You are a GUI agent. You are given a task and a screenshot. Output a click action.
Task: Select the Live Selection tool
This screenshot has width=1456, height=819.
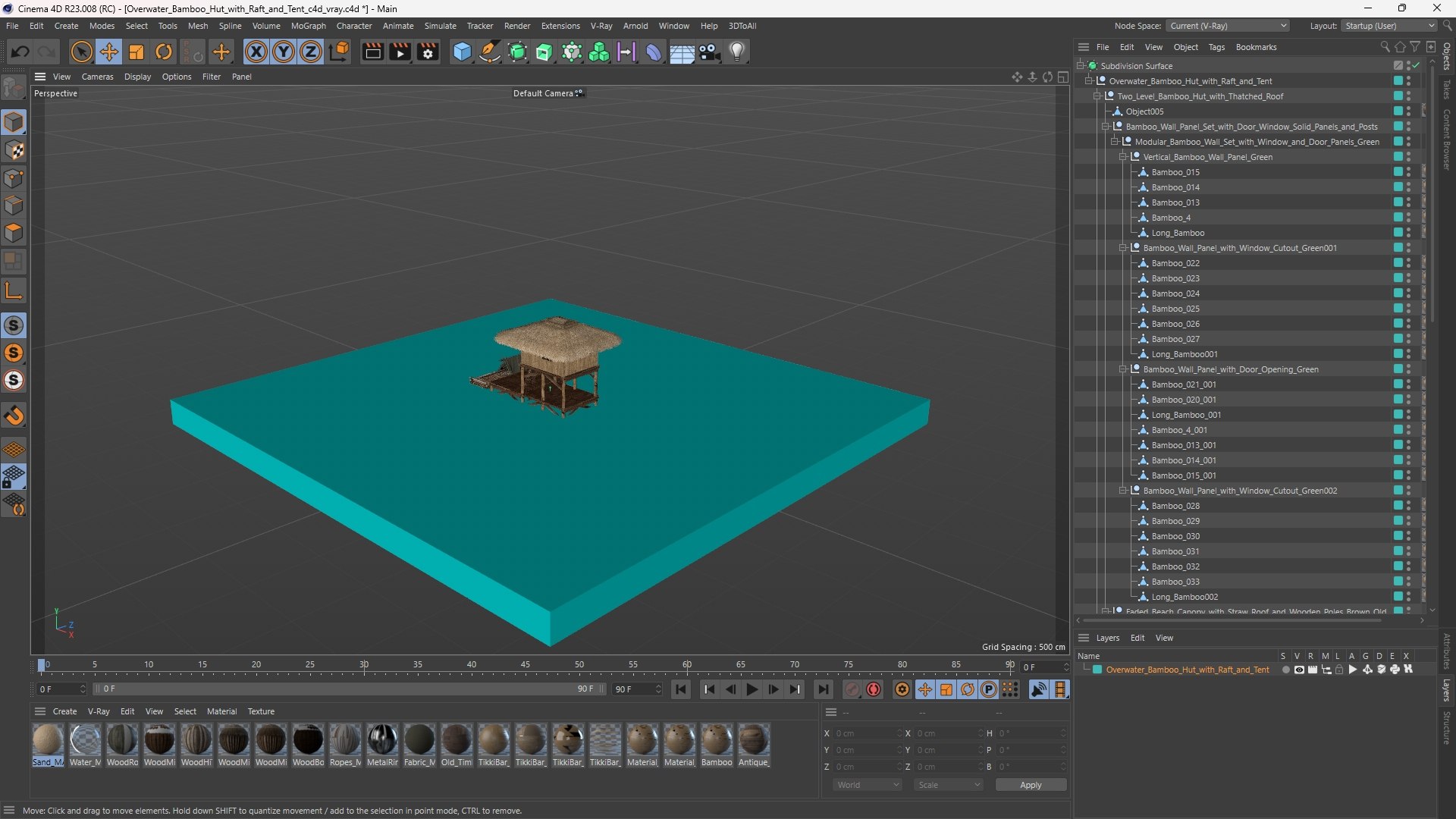81,52
